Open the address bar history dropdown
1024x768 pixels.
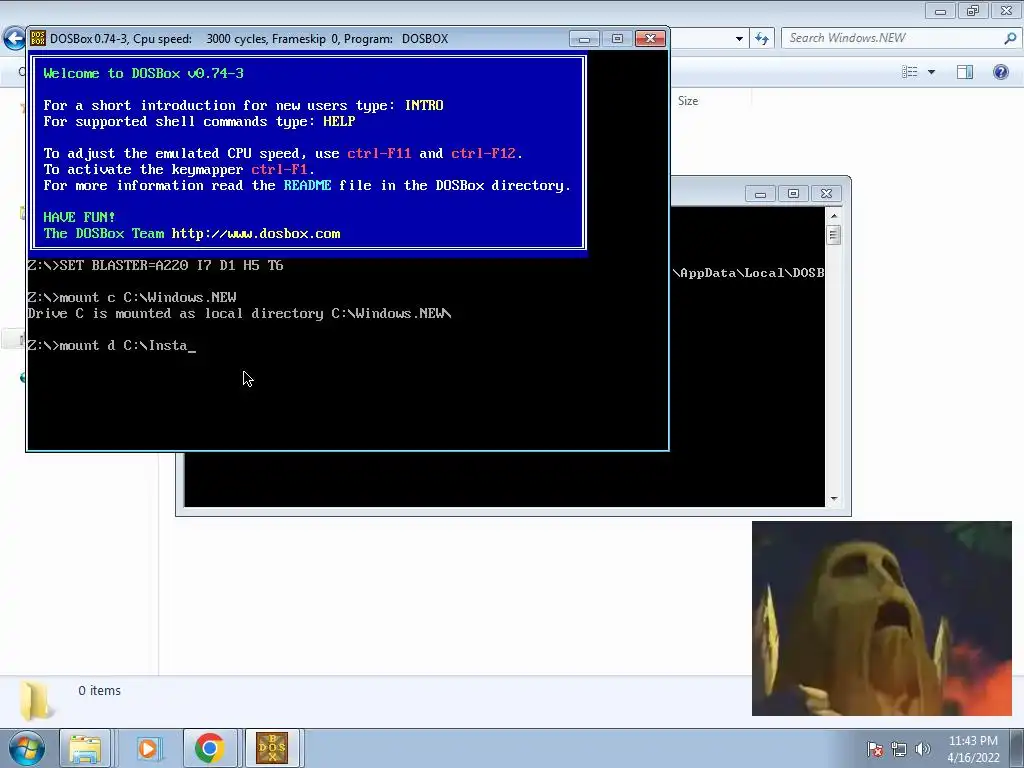coord(739,39)
